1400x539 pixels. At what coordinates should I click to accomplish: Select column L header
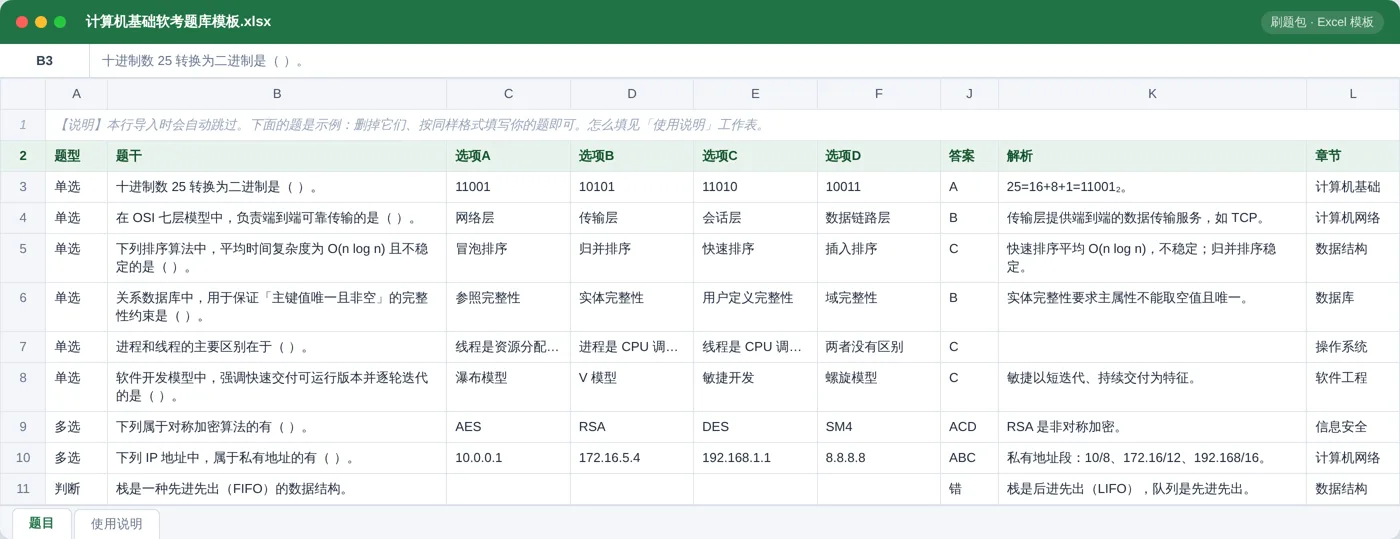(x=1353, y=94)
